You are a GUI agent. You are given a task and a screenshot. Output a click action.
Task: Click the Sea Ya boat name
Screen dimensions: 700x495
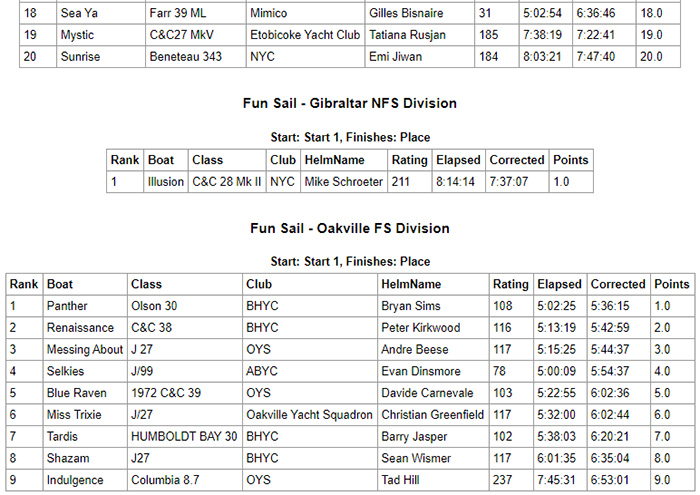coord(78,13)
